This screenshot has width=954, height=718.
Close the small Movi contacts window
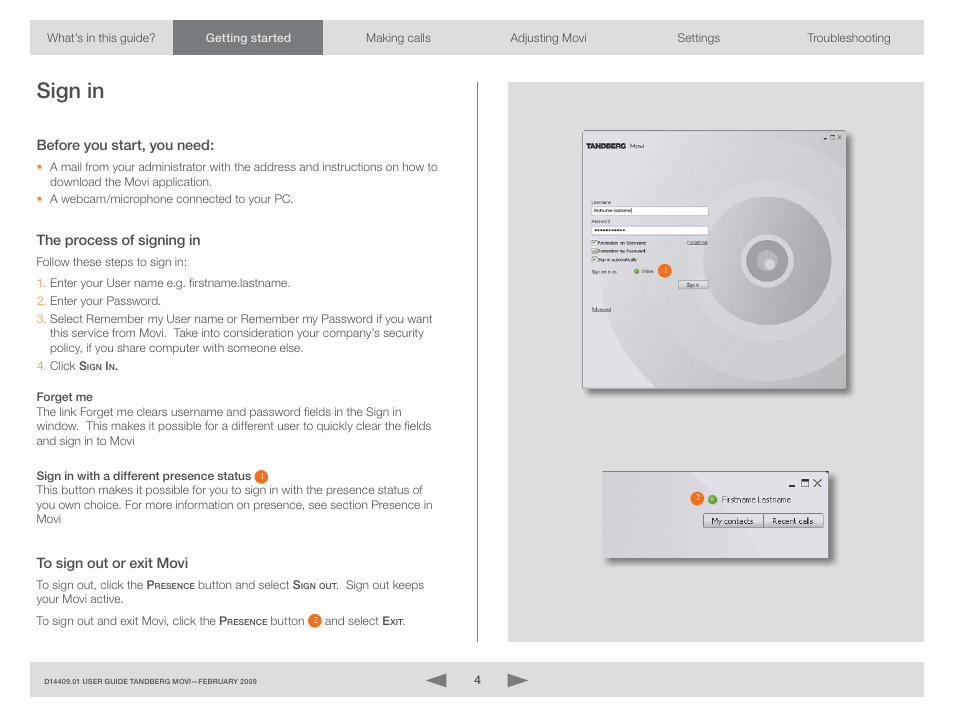pos(818,483)
